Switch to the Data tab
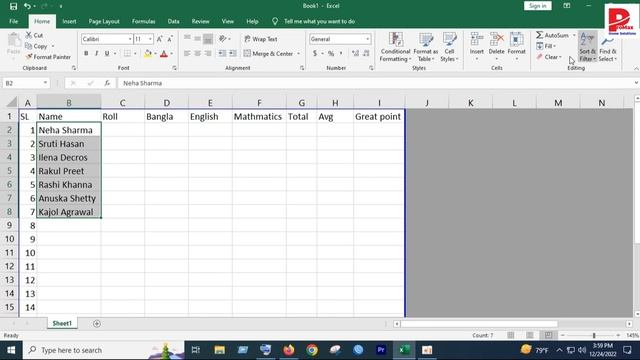The height and width of the screenshot is (360, 640). point(173,21)
